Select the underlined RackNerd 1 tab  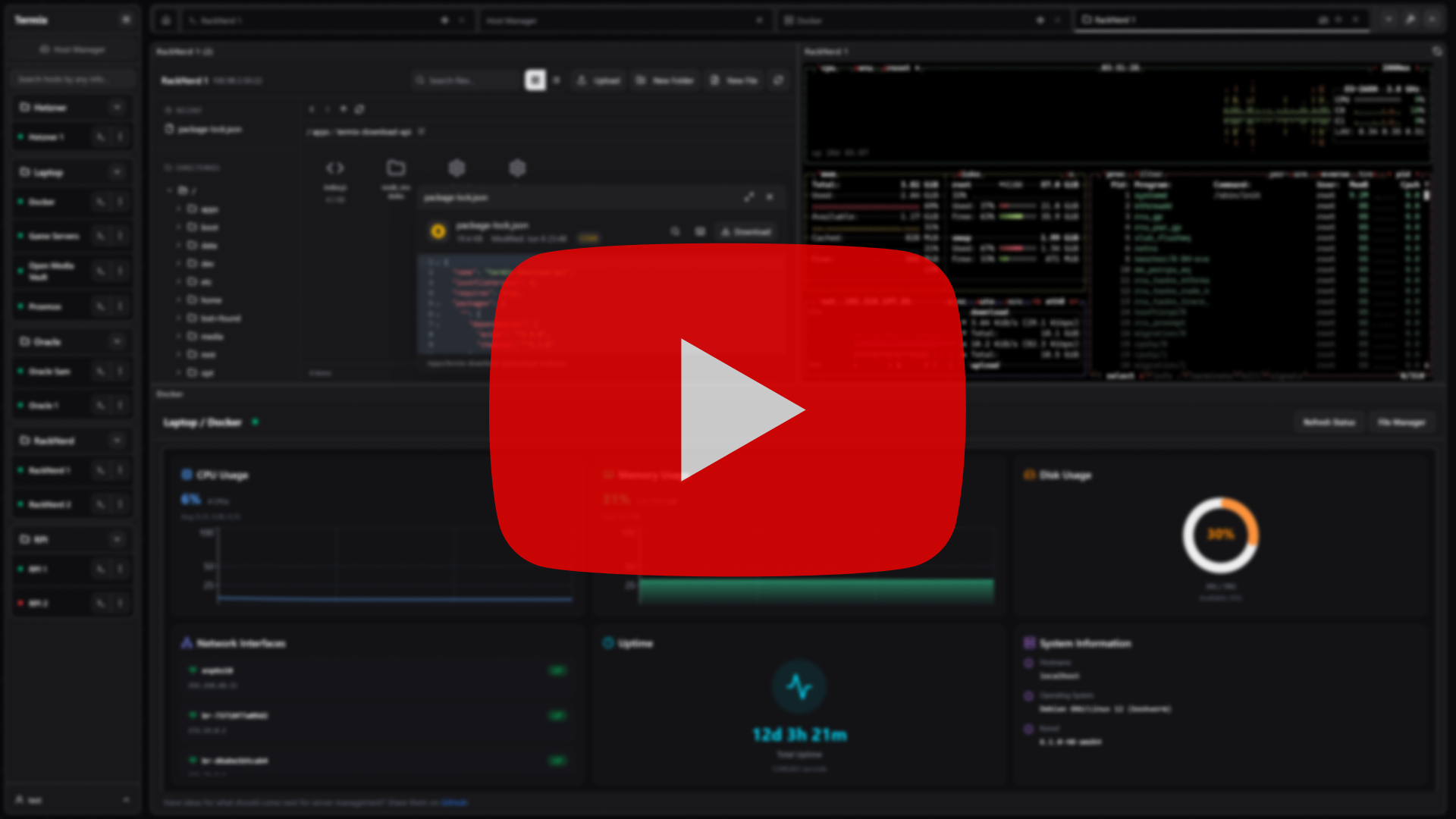click(x=1221, y=20)
